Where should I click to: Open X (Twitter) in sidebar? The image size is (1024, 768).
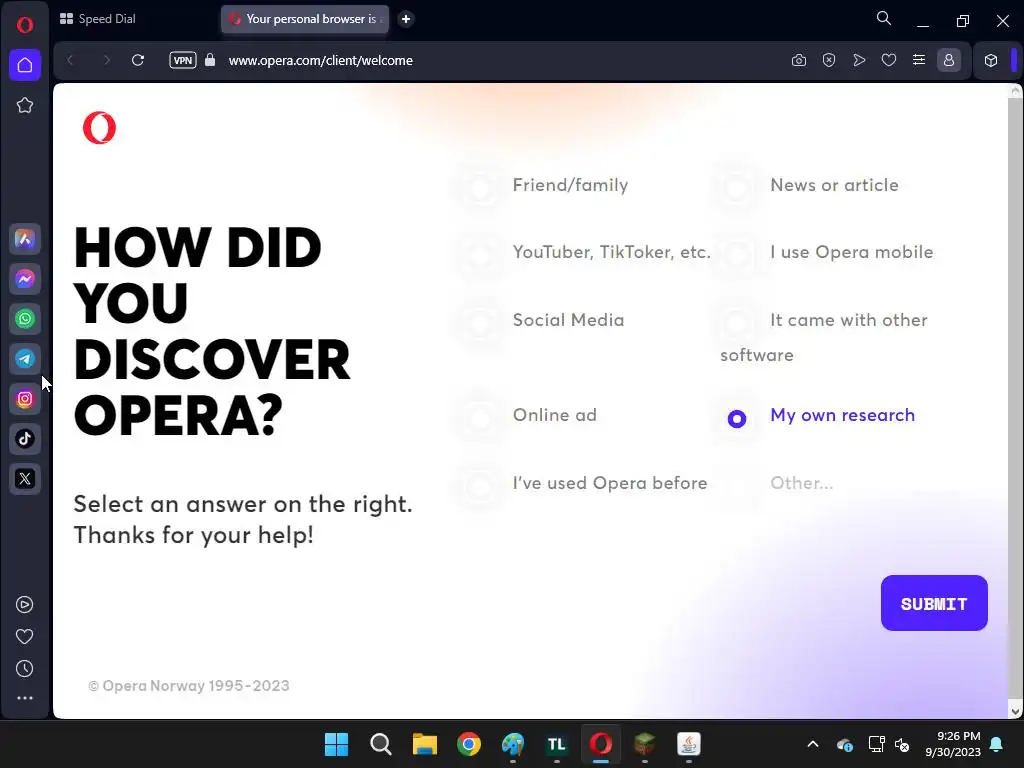tap(25, 479)
